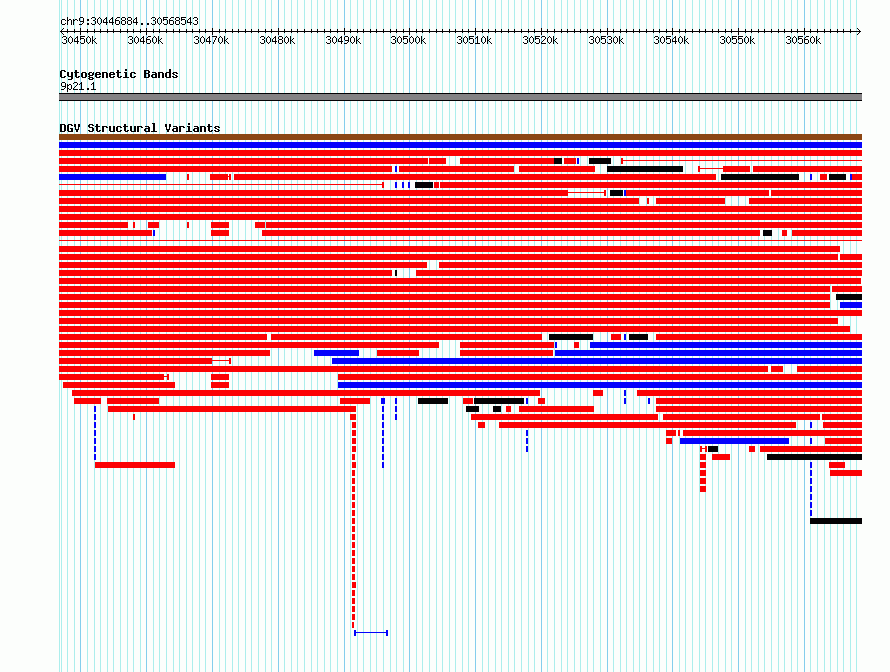
Task: Select the blue dashed vertical connector near 30518k
Action: point(527,441)
